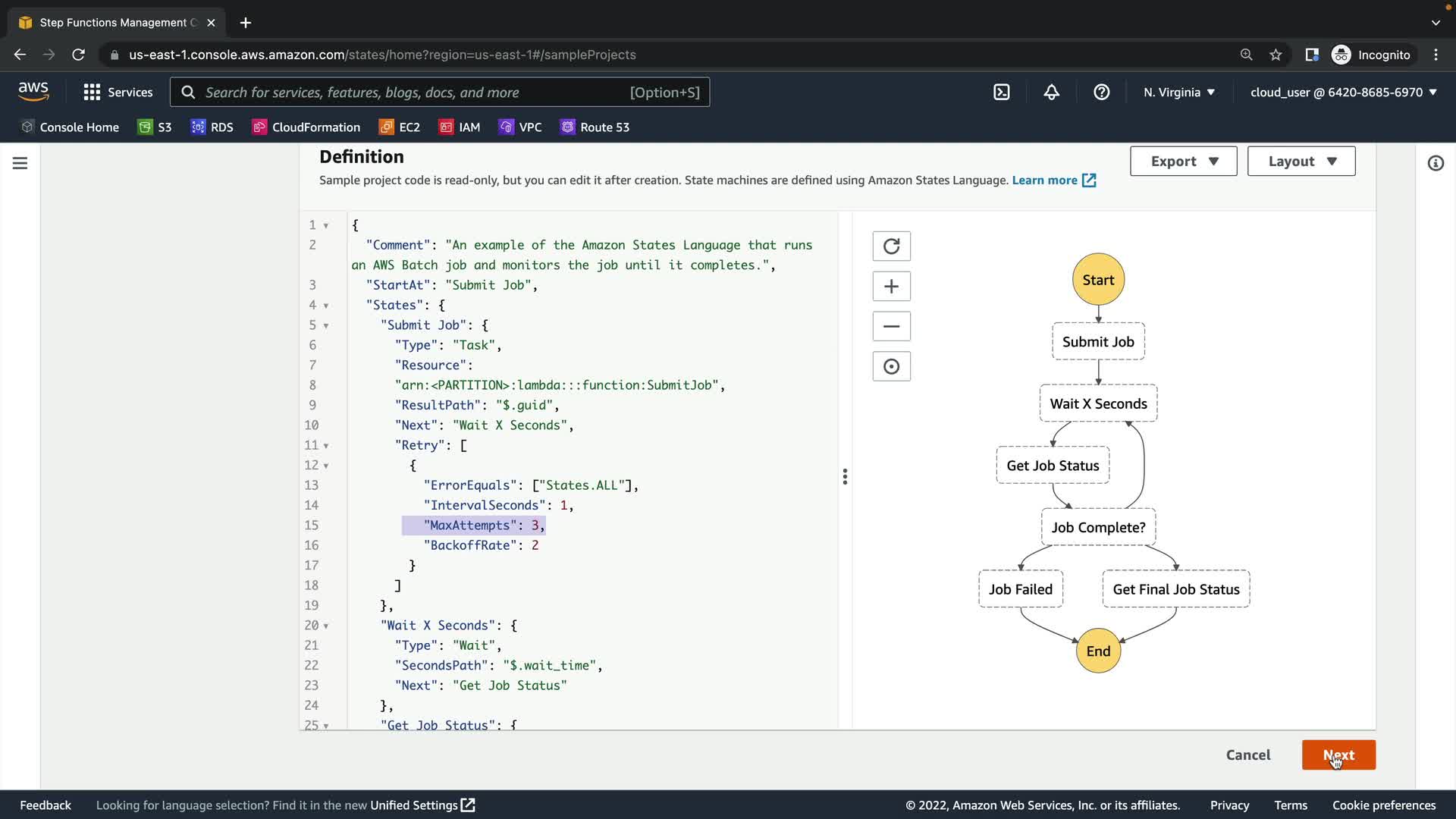This screenshot has width=1456, height=819.
Task: Zoom in on the workflow graph
Action: [891, 287]
